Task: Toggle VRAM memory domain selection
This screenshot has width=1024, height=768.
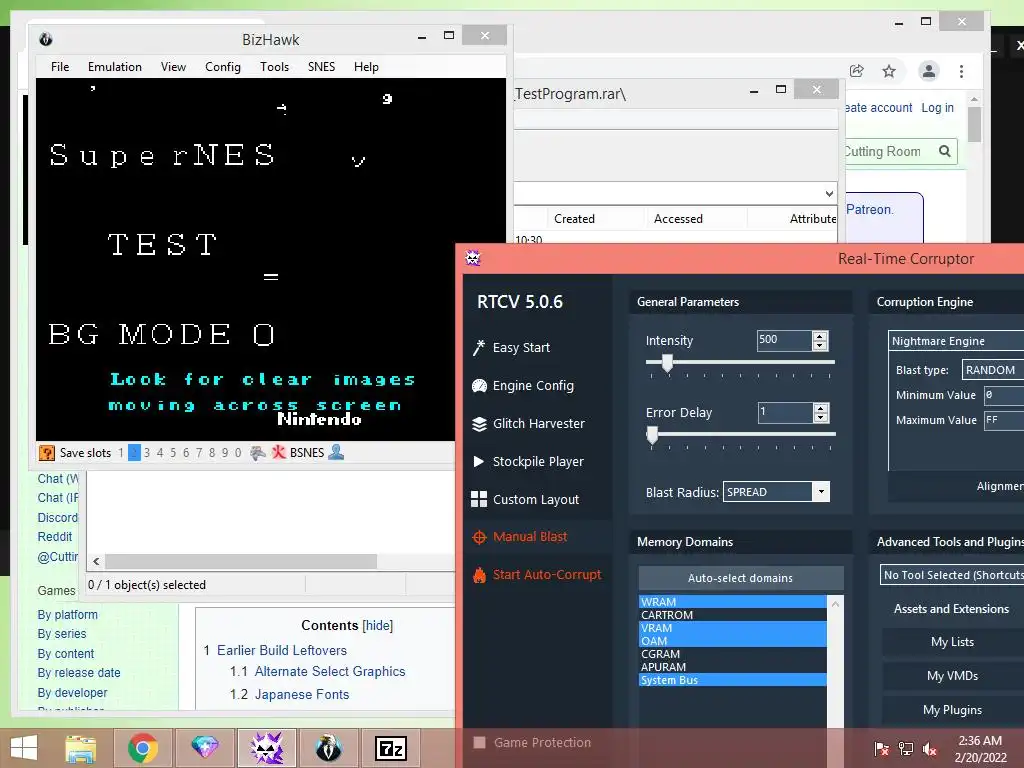Action: 732,628
